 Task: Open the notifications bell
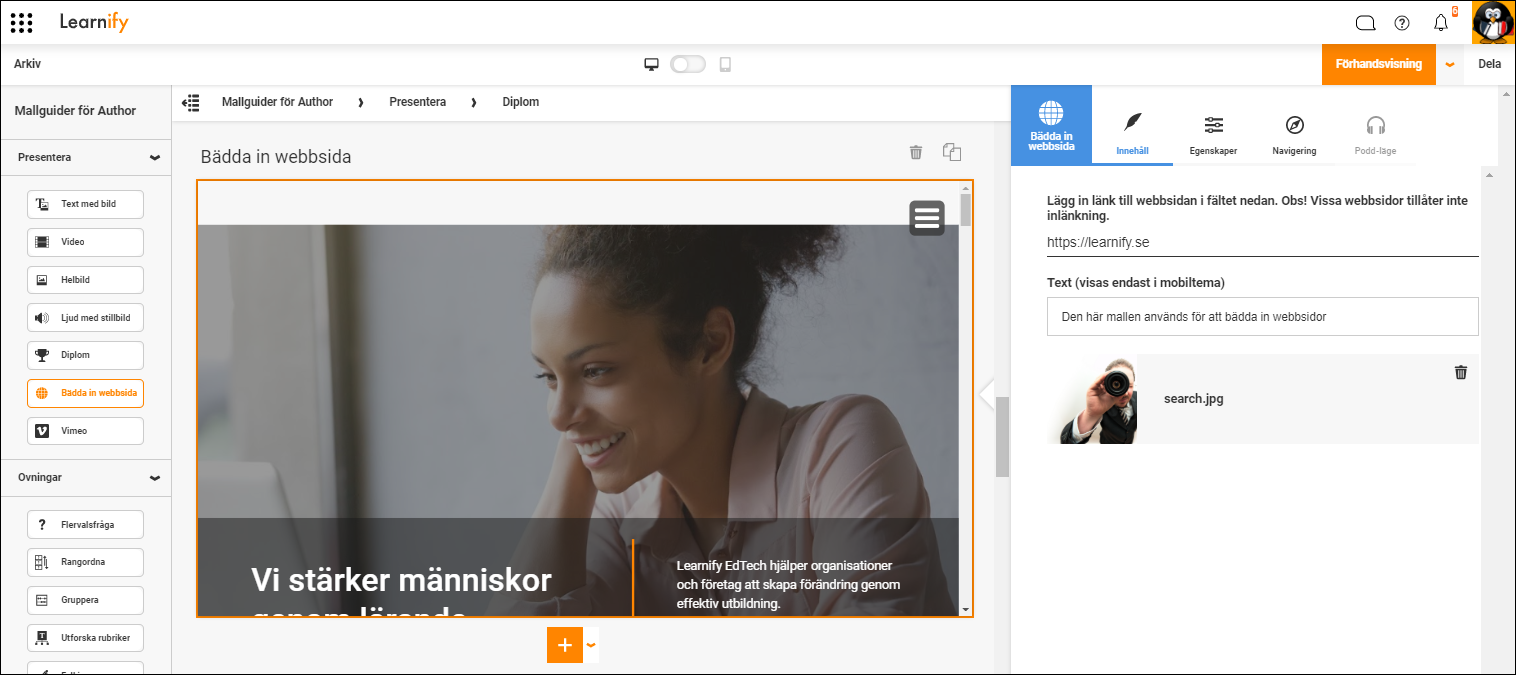click(x=1441, y=23)
